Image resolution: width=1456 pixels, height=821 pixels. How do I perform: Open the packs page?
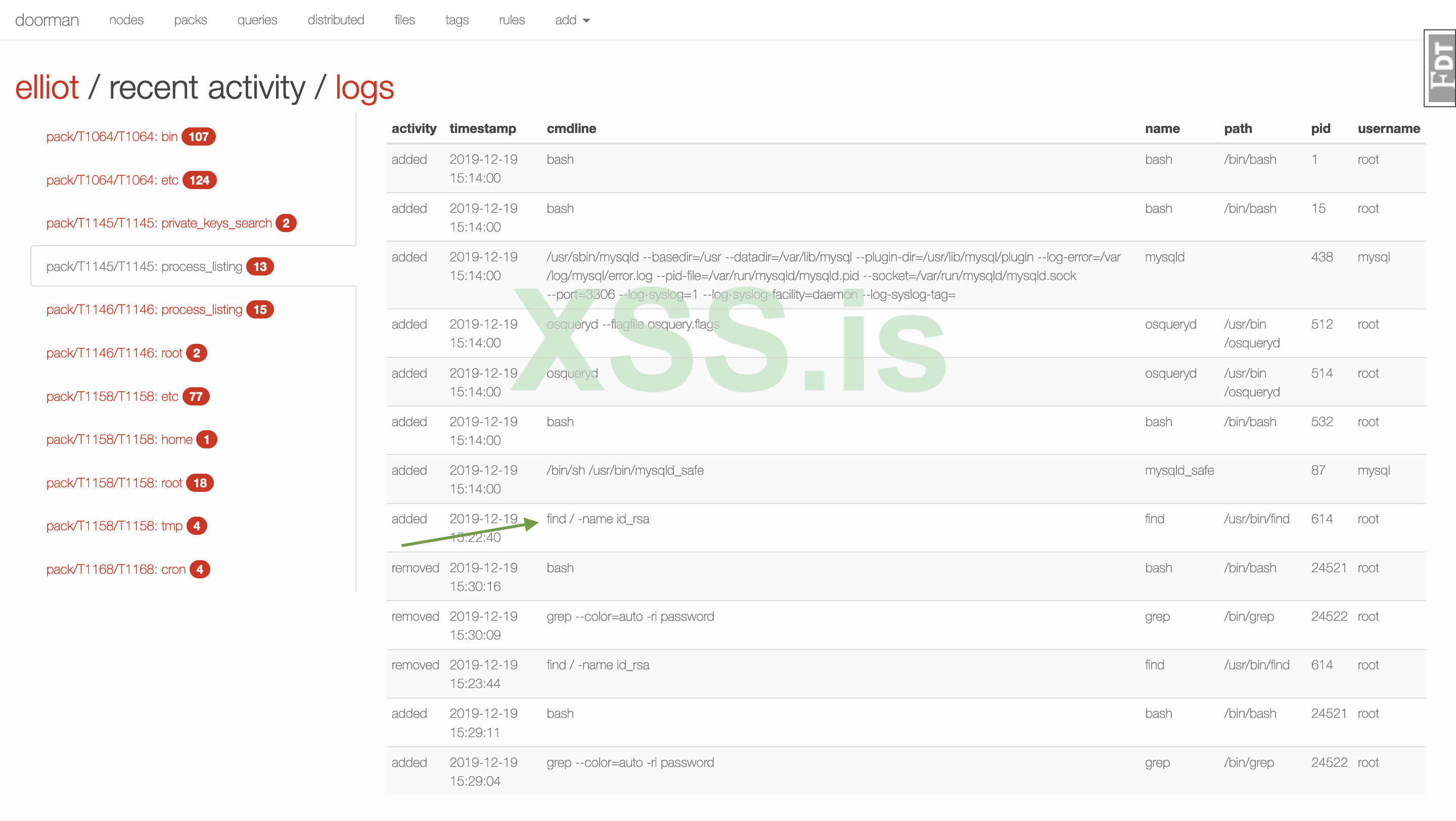tap(190, 20)
